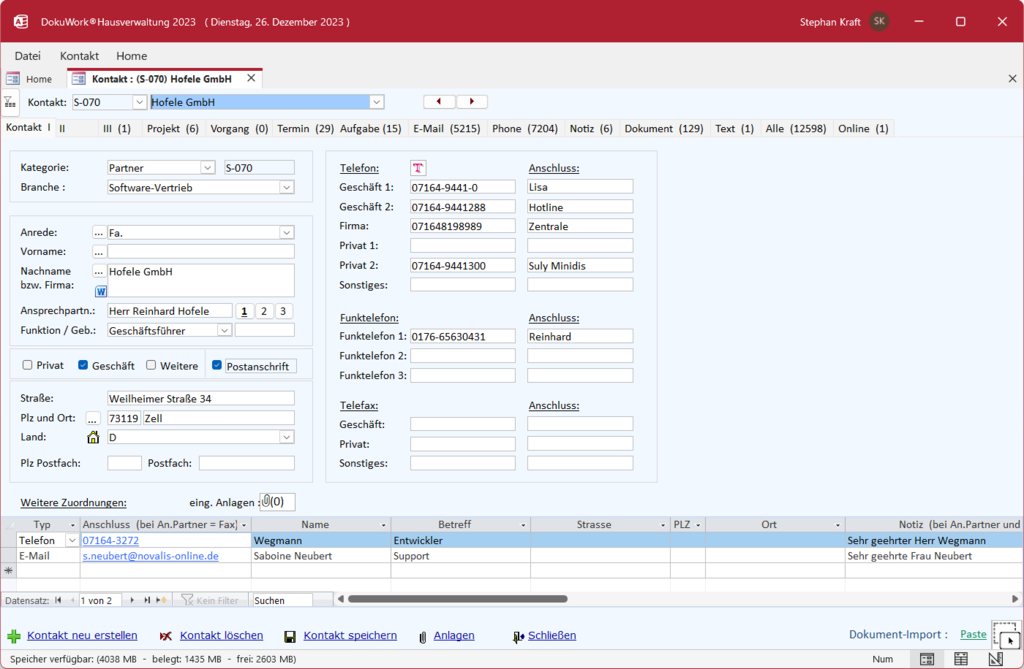
Task: Click the Kontakt löschen delete icon
Action: coord(166,636)
